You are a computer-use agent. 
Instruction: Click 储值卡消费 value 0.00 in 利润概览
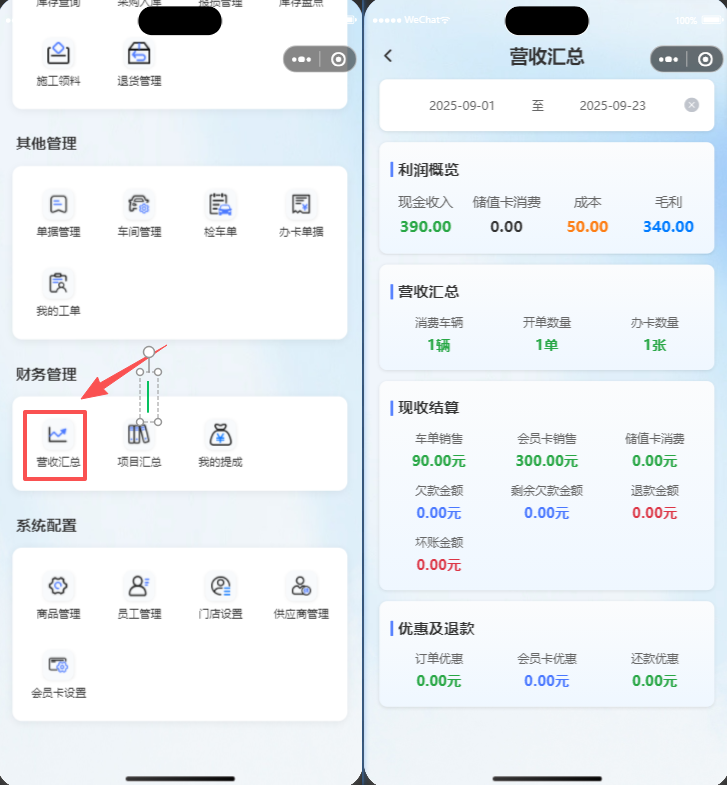tap(506, 227)
